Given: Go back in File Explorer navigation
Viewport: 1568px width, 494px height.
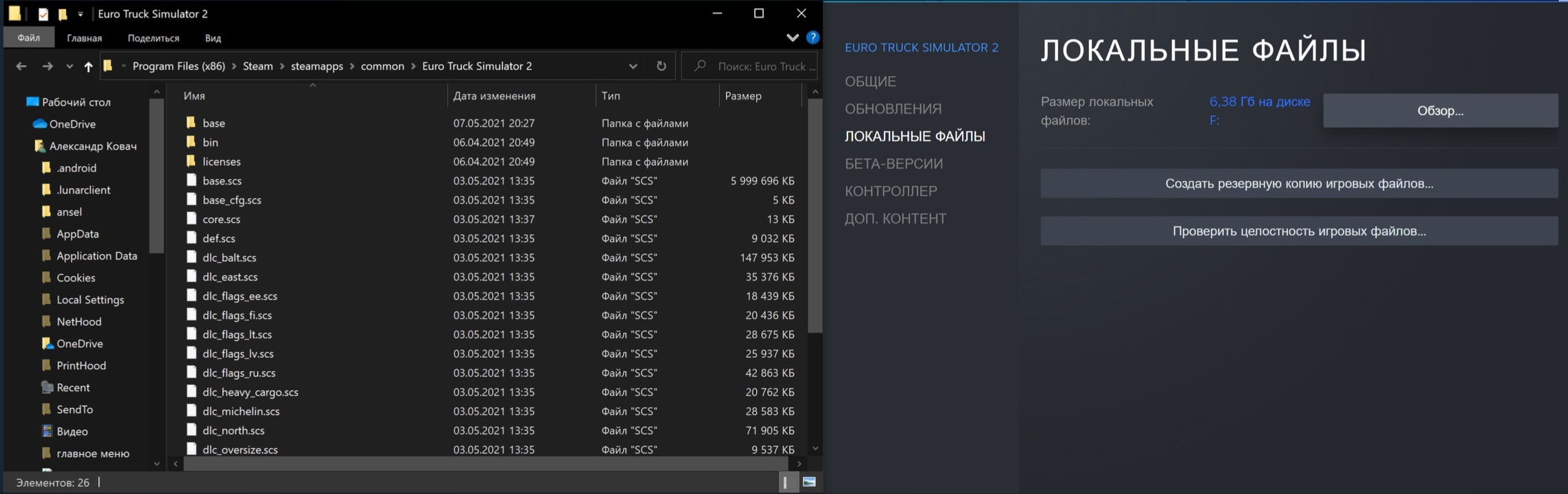Looking at the screenshot, I should click(x=21, y=66).
